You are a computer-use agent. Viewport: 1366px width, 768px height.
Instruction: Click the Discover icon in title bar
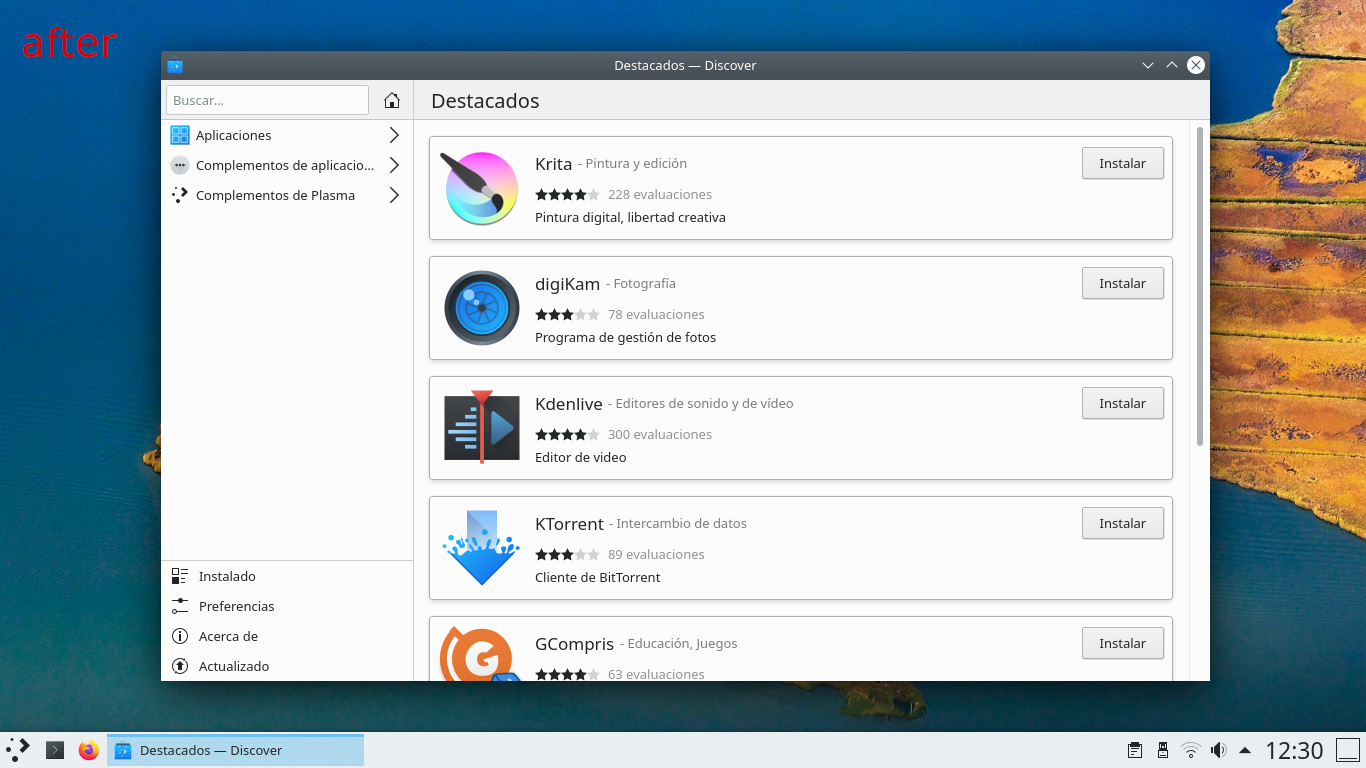[x=175, y=66]
